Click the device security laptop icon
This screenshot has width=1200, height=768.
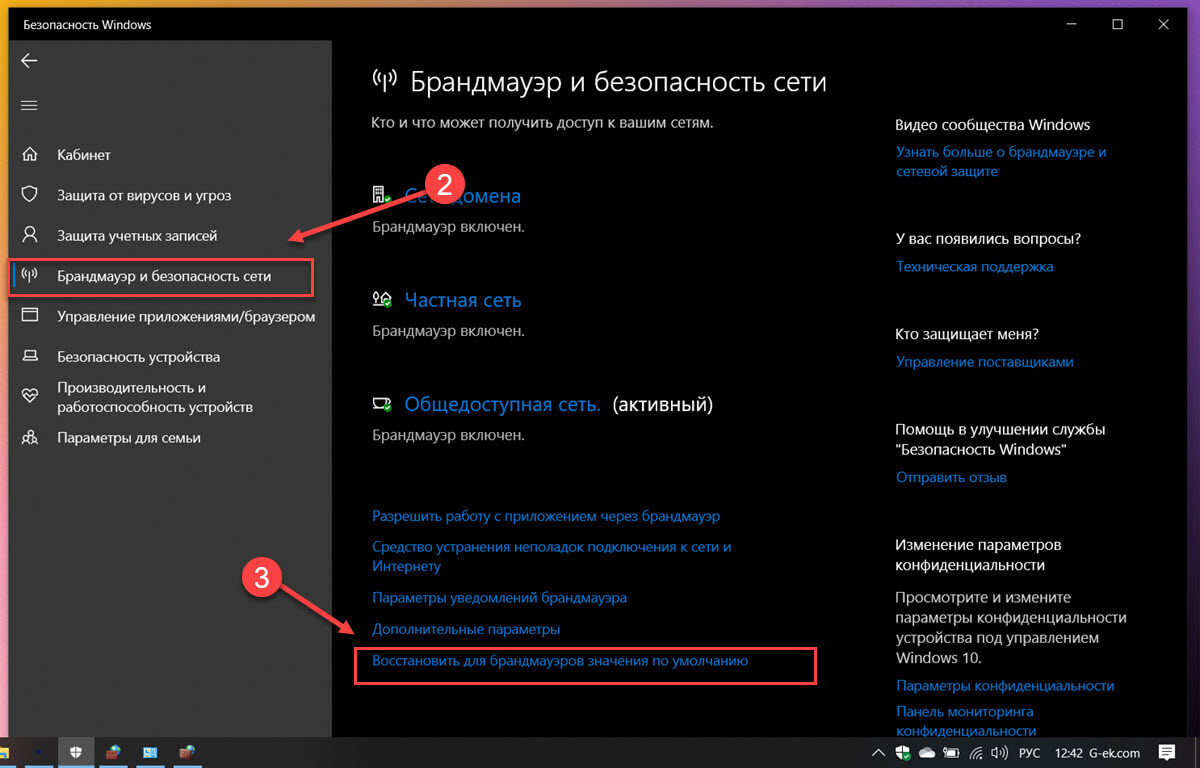coord(30,356)
